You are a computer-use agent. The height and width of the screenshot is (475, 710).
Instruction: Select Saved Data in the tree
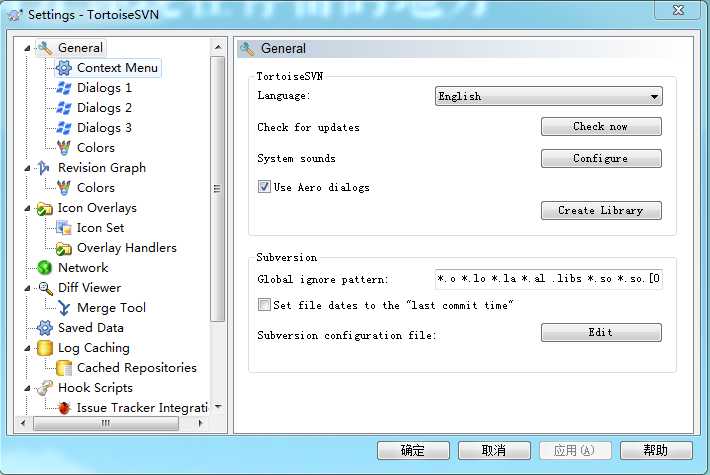91,328
